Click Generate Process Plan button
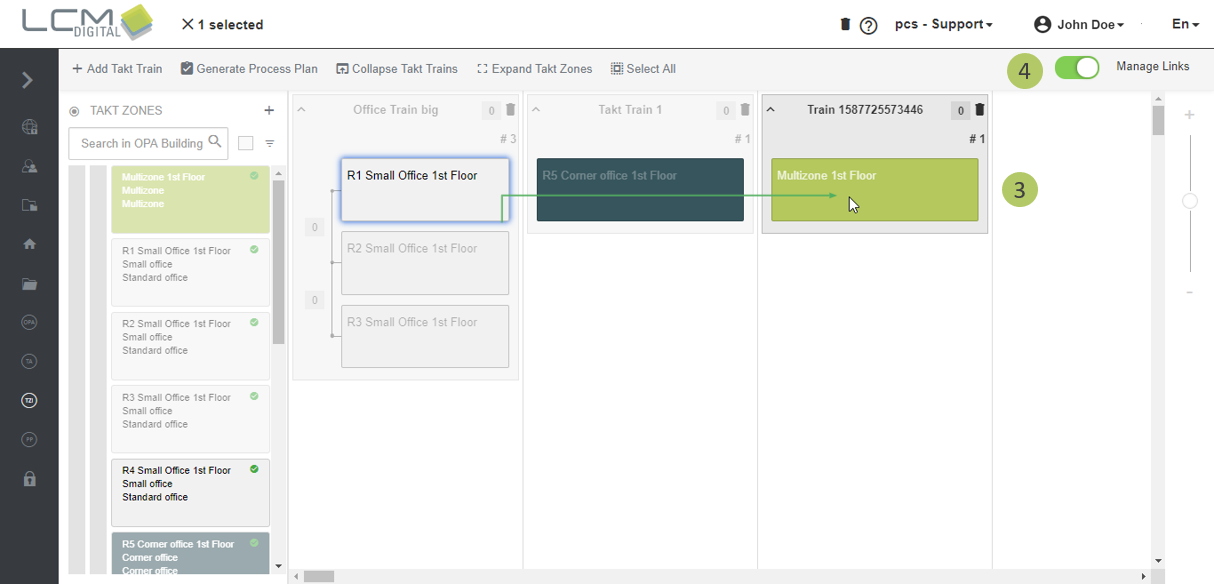This screenshot has width=1214, height=584. [249, 69]
